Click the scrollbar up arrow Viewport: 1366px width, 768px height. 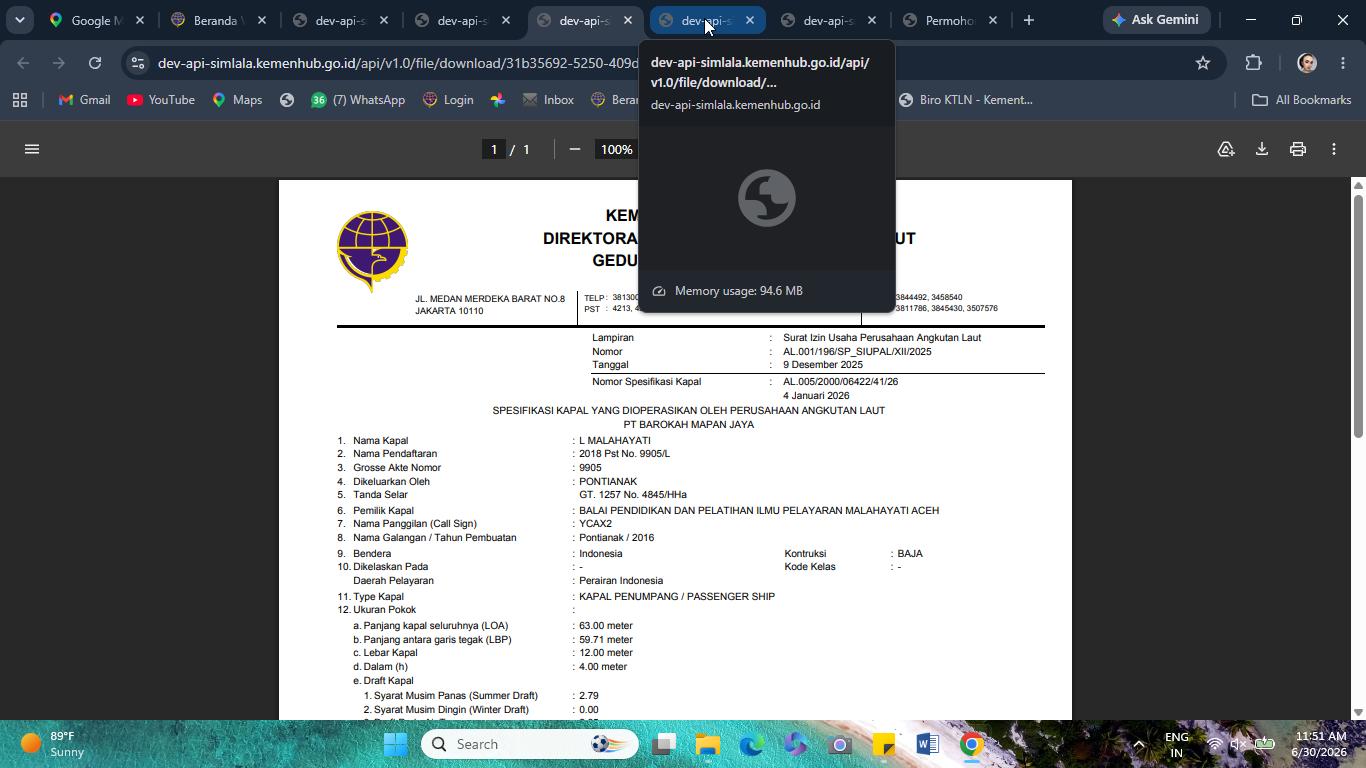point(1358,186)
